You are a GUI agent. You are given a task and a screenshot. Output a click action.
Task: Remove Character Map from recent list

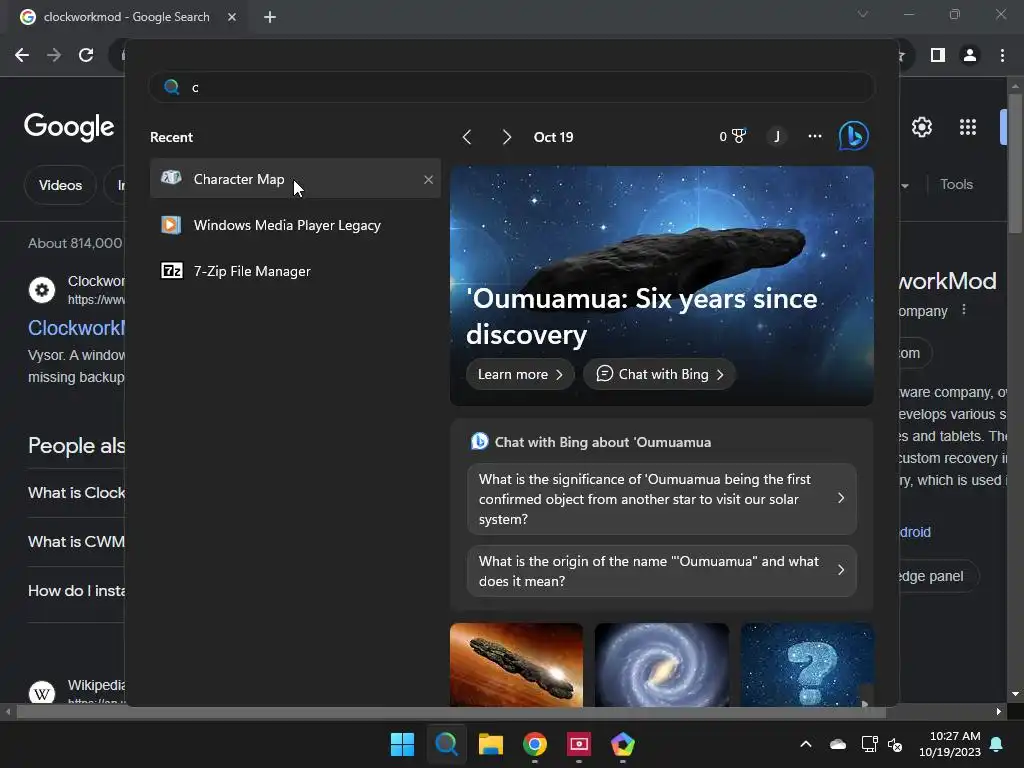(x=428, y=180)
